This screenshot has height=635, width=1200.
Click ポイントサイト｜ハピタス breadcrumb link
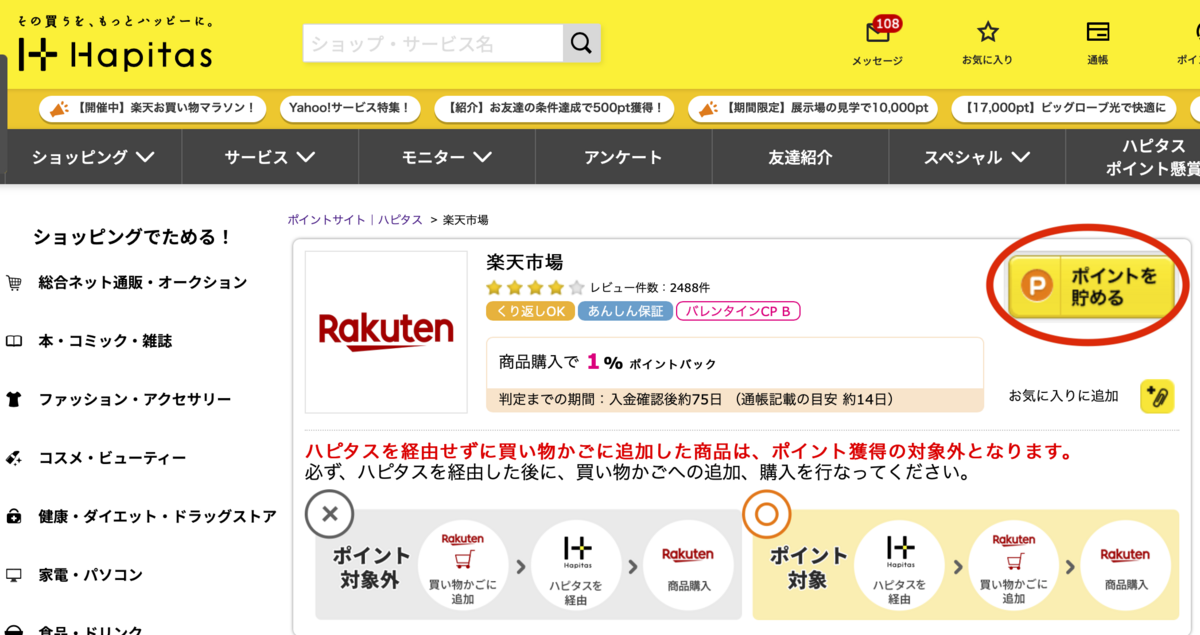pos(355,220)
